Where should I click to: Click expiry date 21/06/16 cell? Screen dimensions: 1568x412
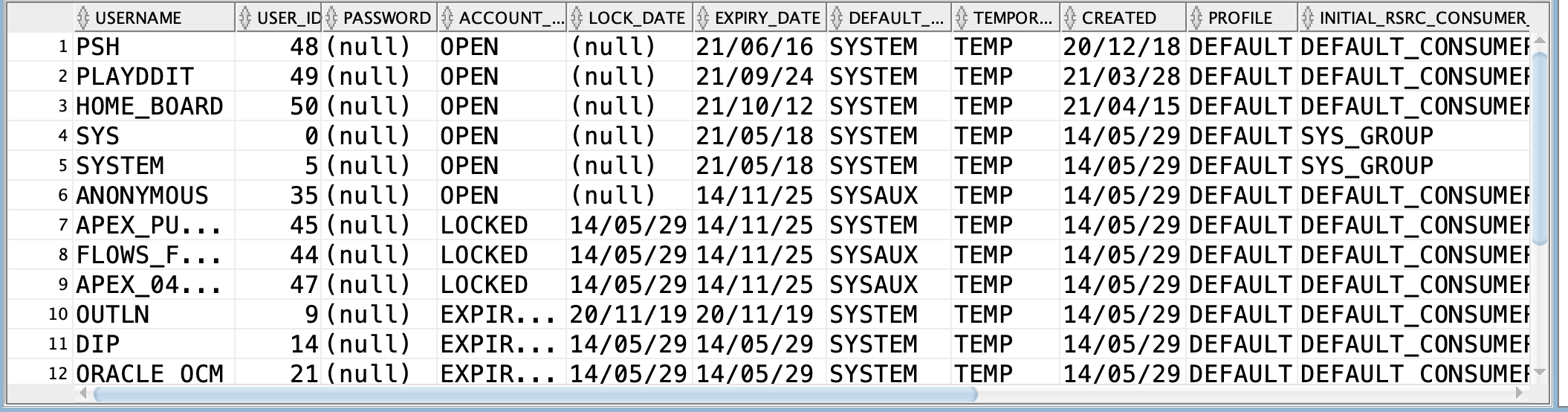759,47
